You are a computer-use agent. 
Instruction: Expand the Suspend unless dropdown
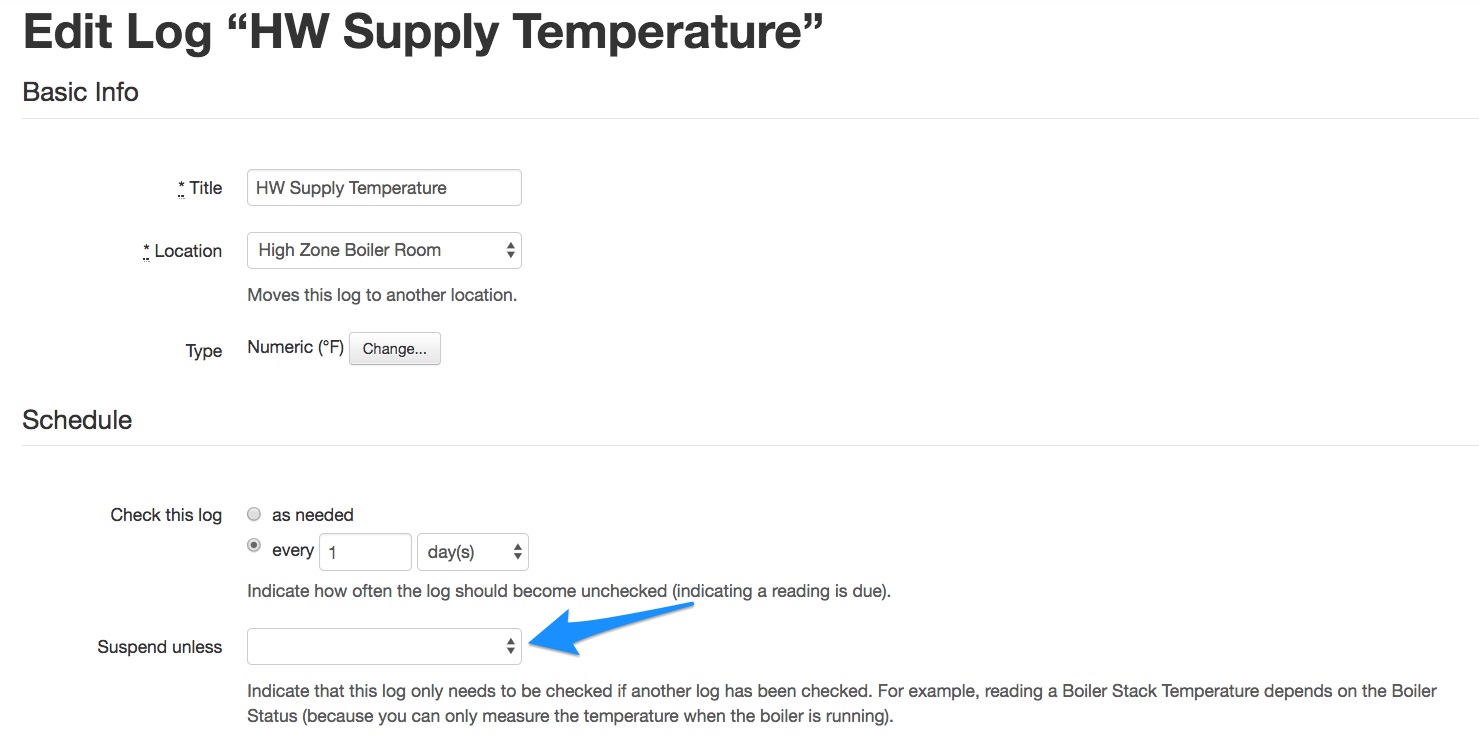tap(383, 646)
